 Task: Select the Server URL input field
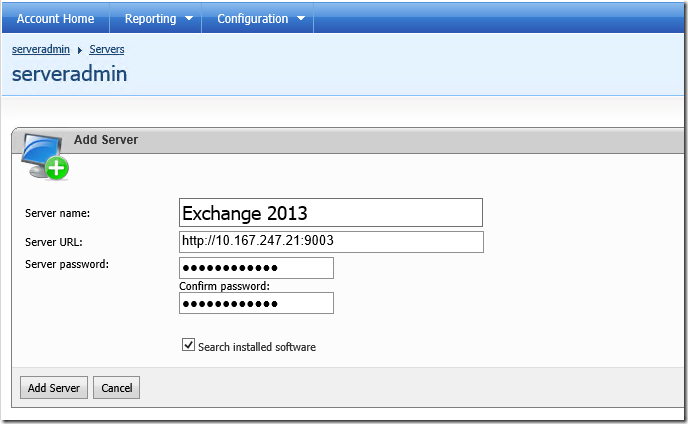coord(331,242)
